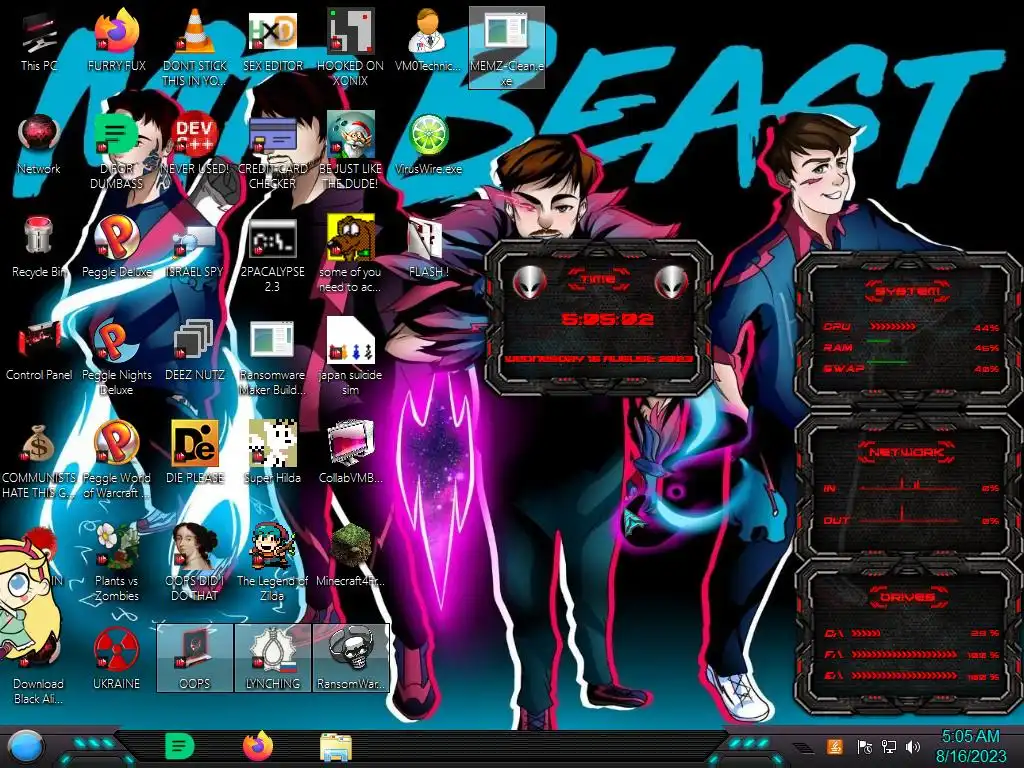Select the DIE PLEASE De icon
The width and height of the screenshot is (1024, 768).
(194, 453)
